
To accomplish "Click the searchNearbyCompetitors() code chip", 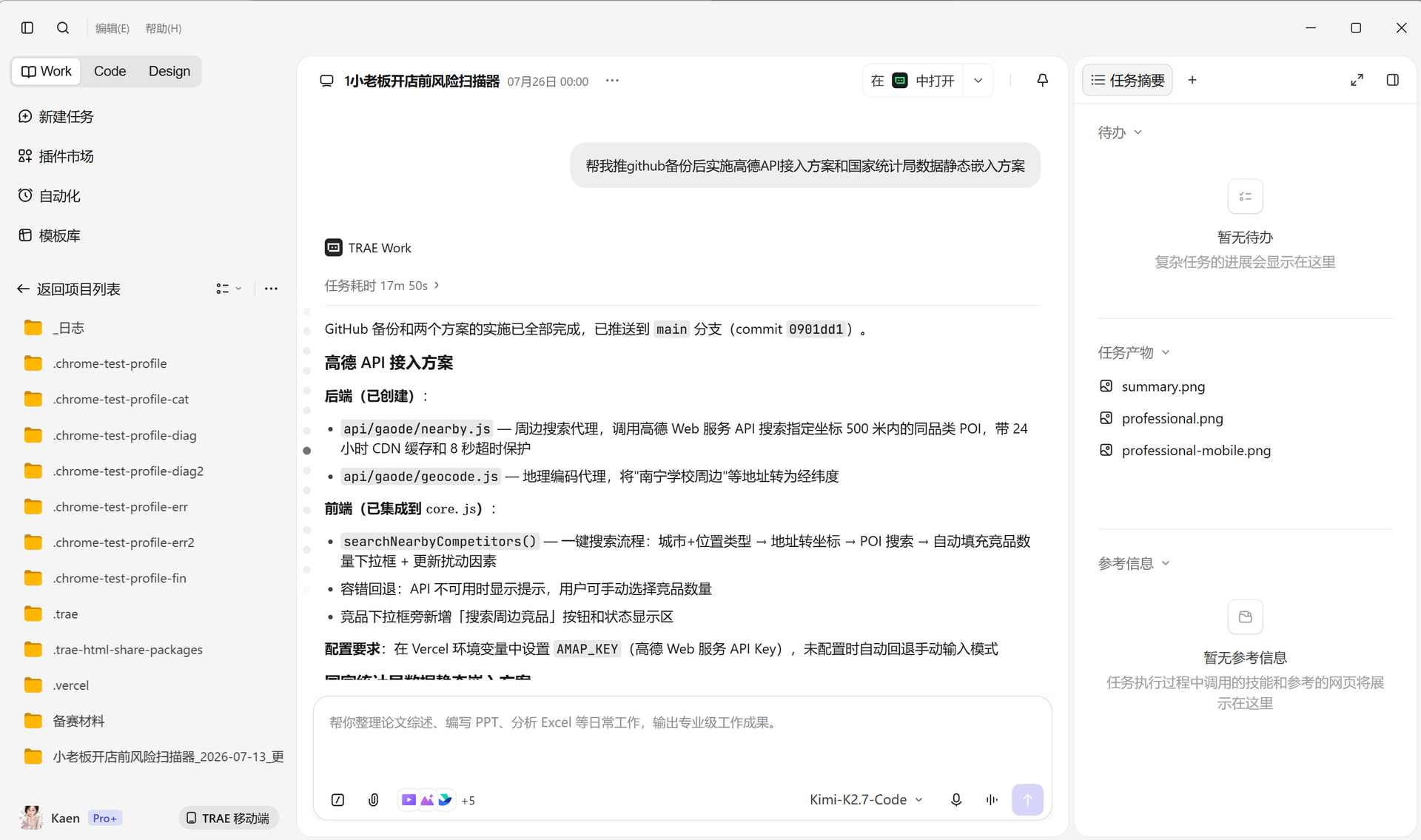I will (x=440, y=542).
